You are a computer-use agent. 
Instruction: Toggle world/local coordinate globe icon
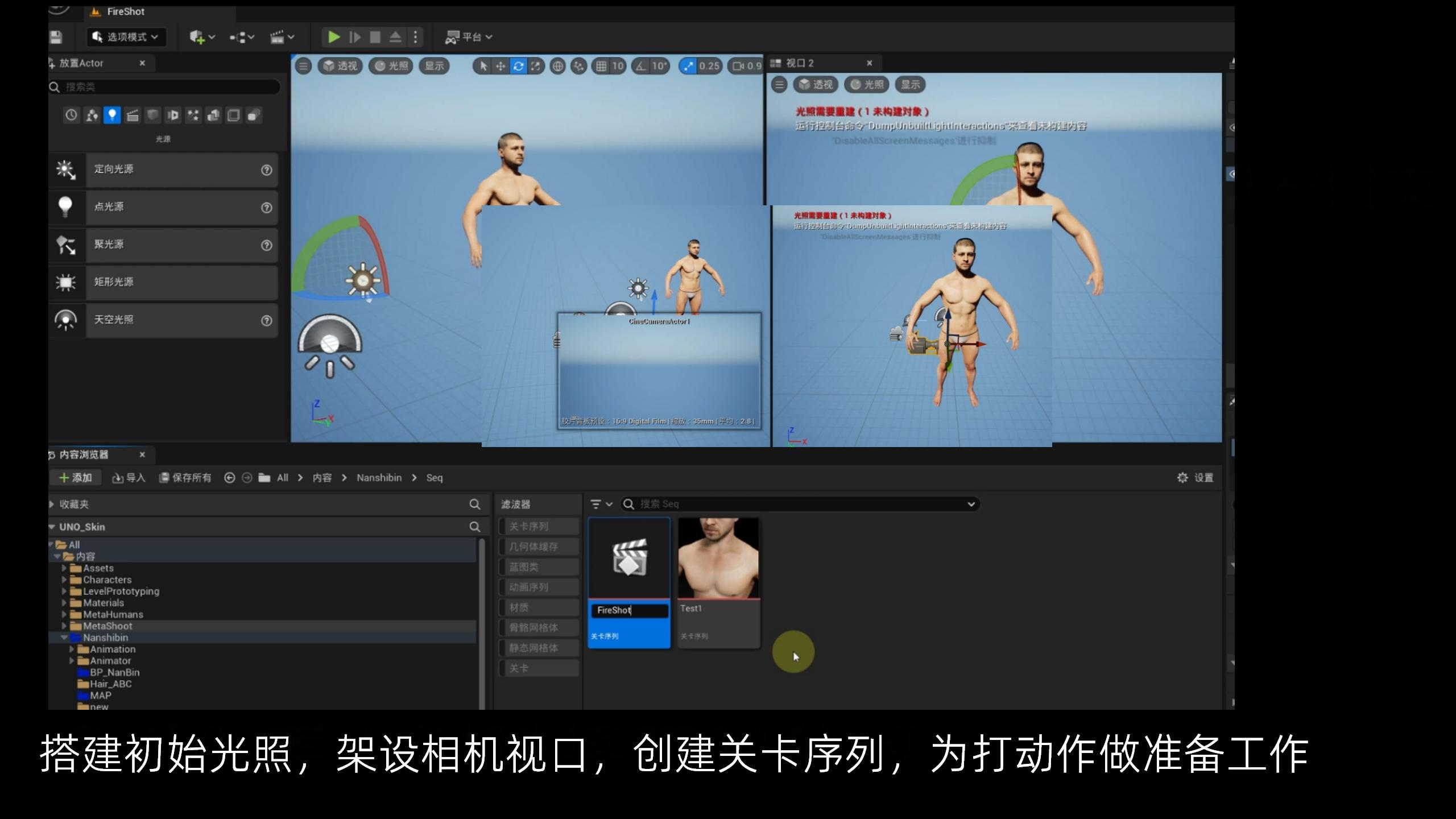[558, 66]
